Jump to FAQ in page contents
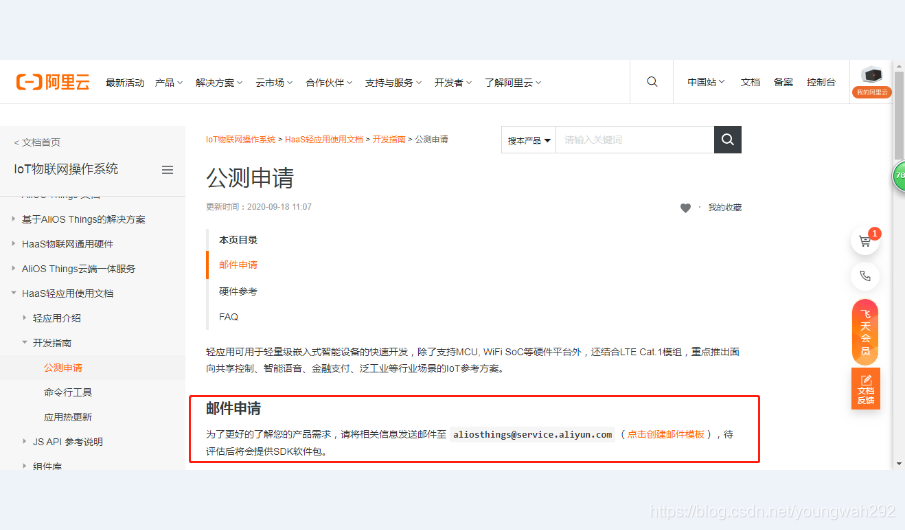905x530 pixels. [229, 316]
